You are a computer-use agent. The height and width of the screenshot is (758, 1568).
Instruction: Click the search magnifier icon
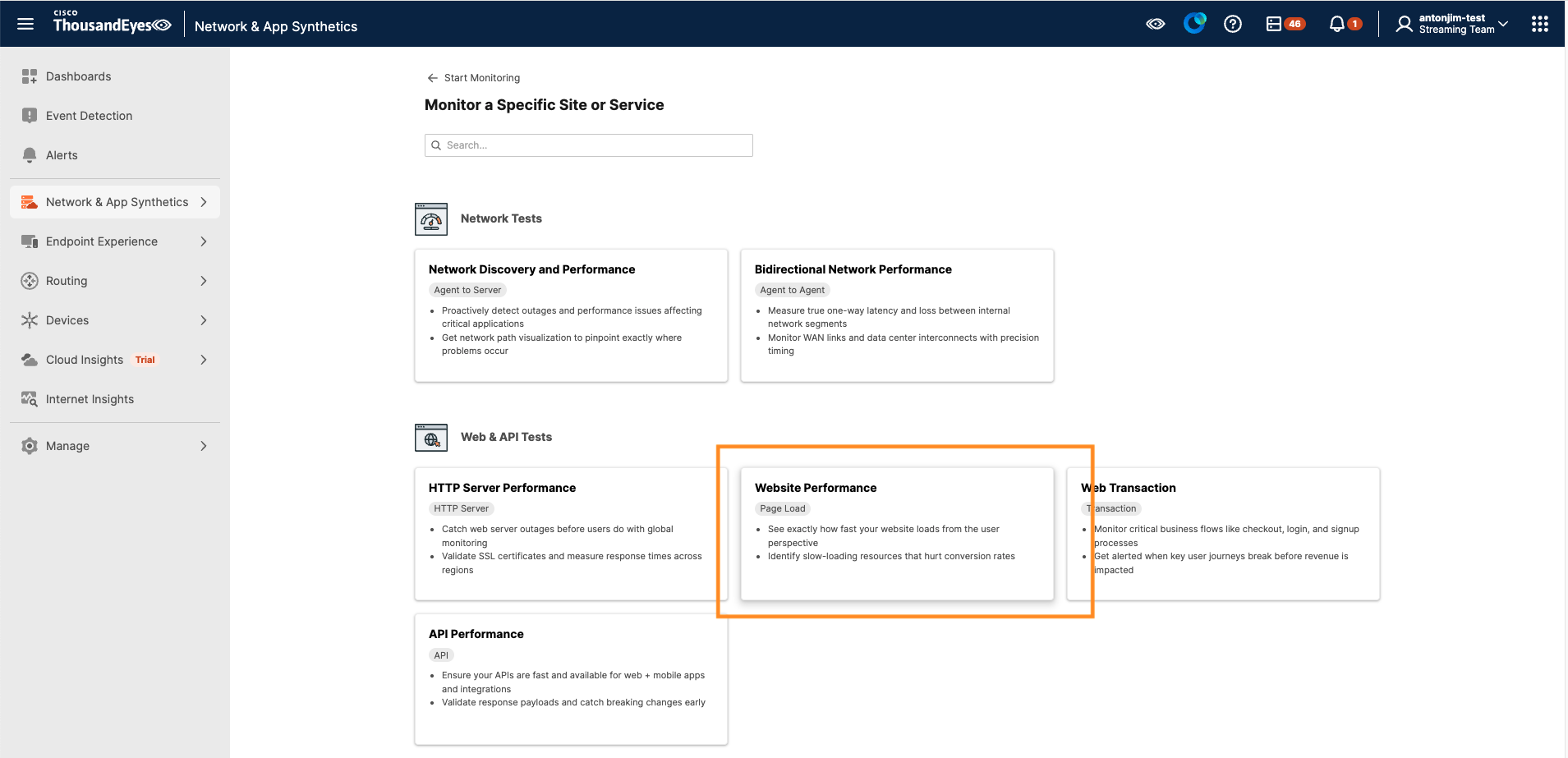click(436, 145)
